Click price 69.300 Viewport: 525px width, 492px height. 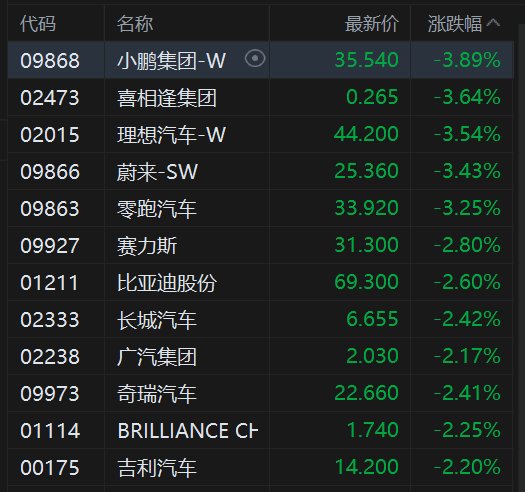tap(367, 282)
